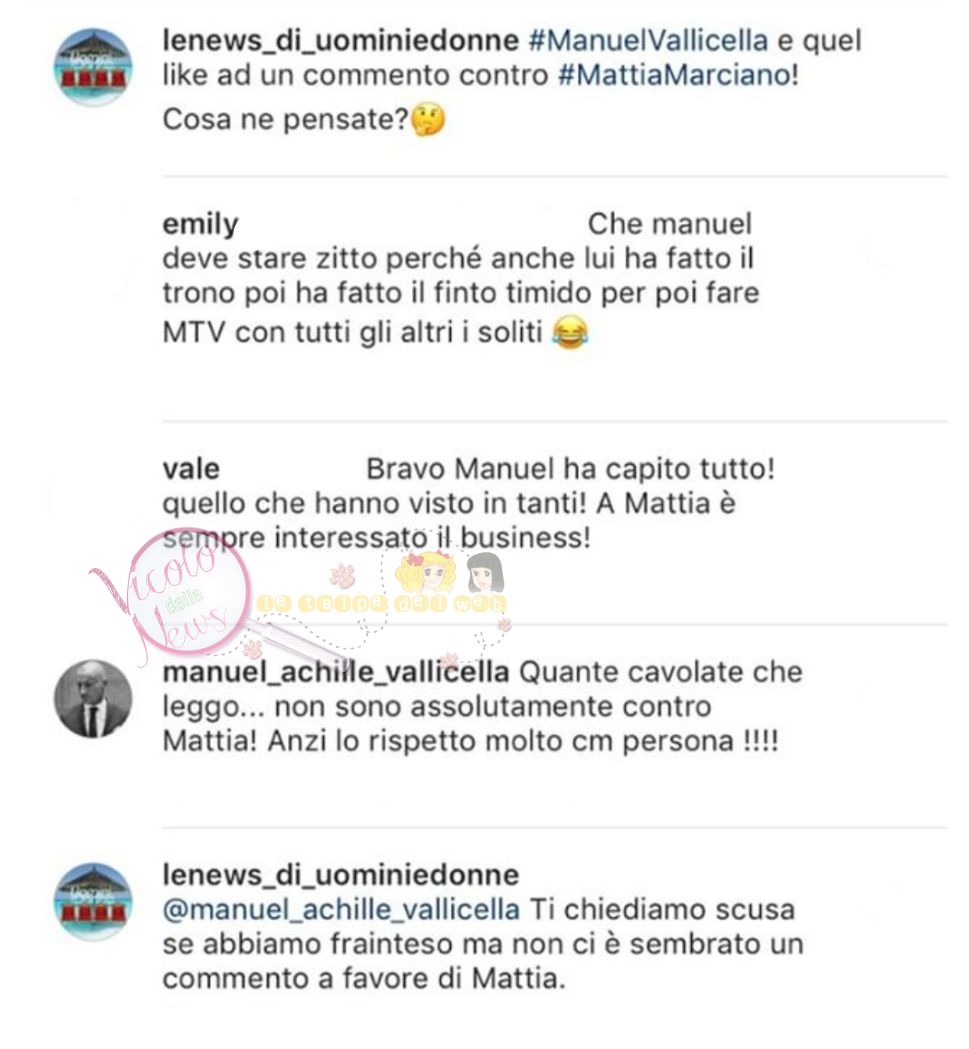Open the lenews_di_uominiedonne username in the caption
Screen dimensions: 969x1049
click(x=341, y=41)
